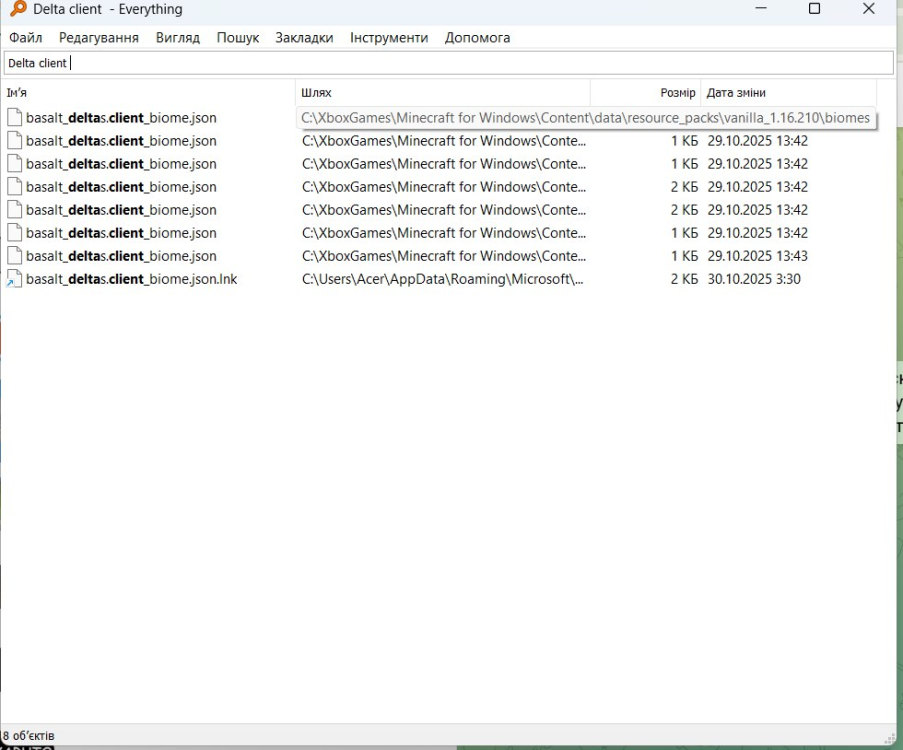
Task: Open the Вигляд menu
Action: pyautogui.click(x=177, y=37)
